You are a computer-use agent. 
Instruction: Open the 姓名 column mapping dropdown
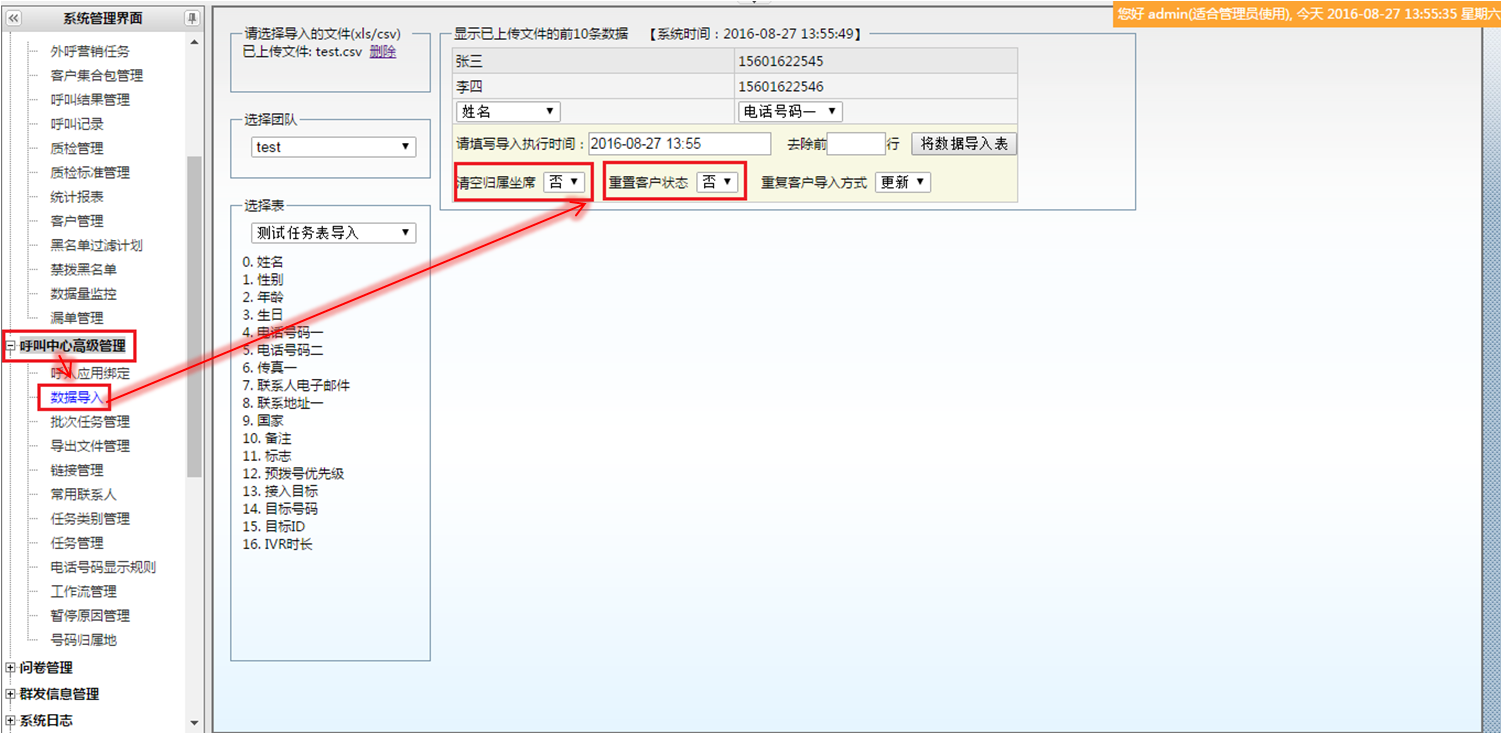(x=508, y=112)
